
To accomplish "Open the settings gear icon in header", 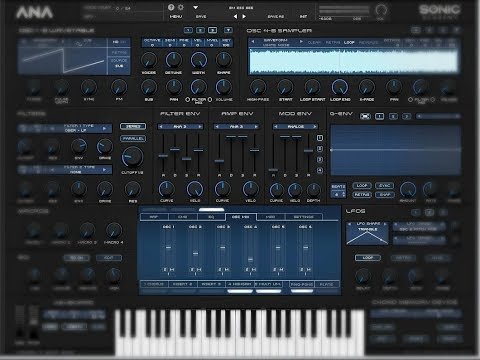I will [x=181, y=7].
